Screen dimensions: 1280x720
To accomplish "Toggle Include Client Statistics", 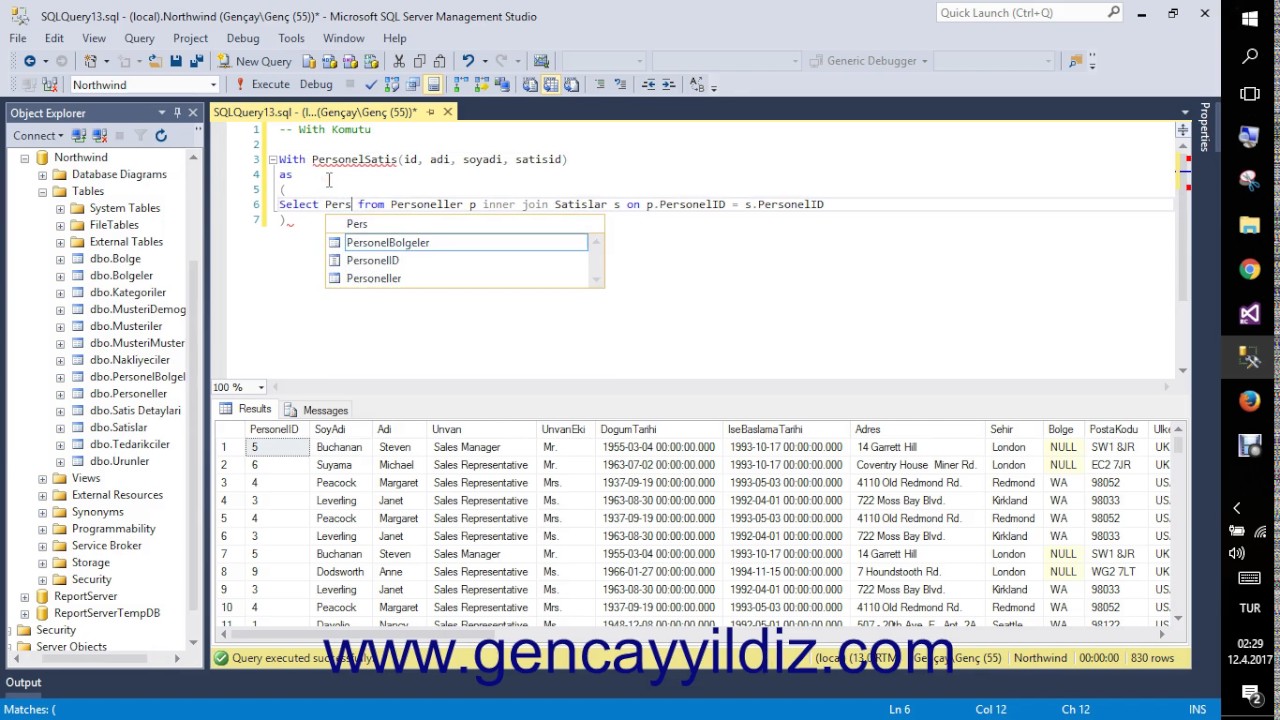I will click(503, 85).
